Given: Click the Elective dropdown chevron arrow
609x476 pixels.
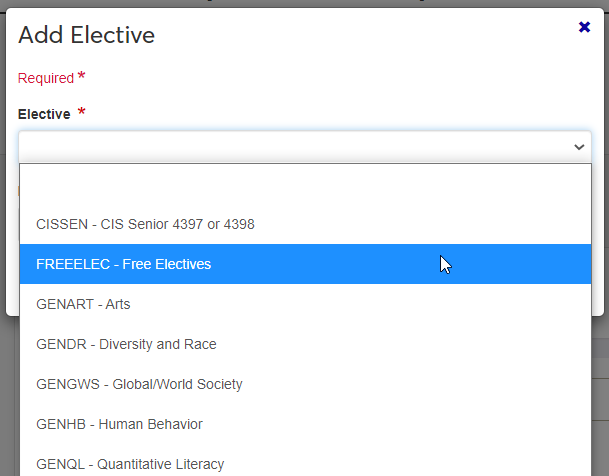Looking at the screenshot, I should 579,147.
